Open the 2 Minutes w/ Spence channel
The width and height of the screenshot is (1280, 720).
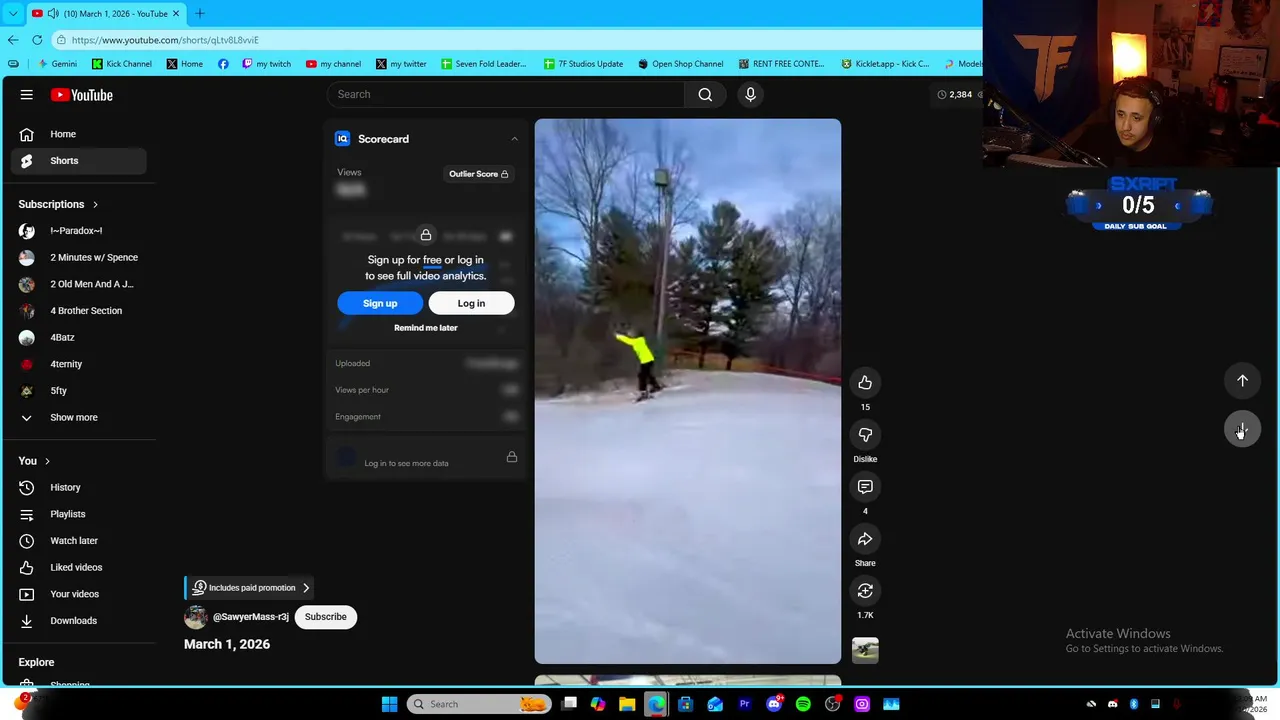(78, 258)
